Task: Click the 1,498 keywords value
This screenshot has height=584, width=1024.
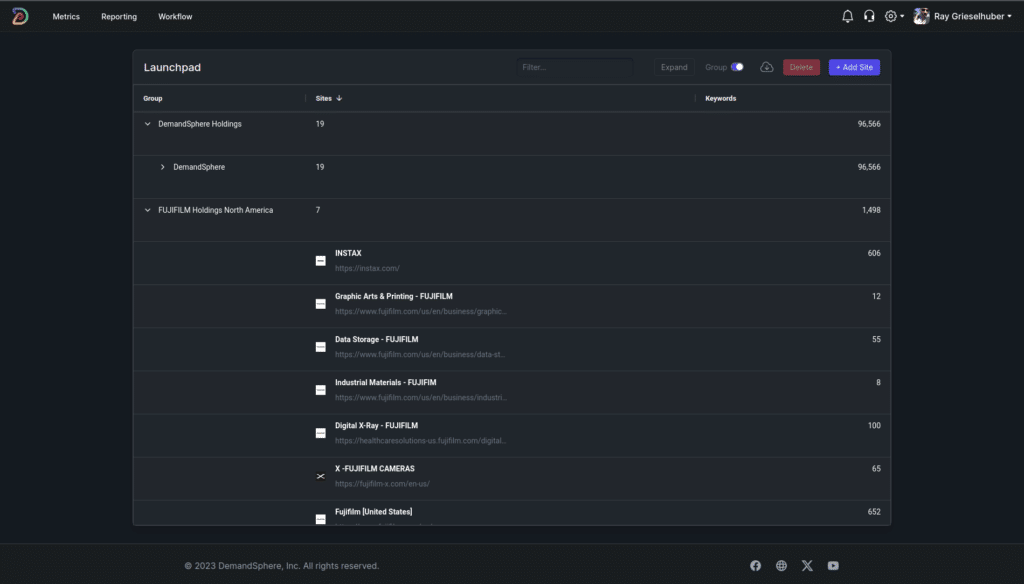Action: coord(871,210)
